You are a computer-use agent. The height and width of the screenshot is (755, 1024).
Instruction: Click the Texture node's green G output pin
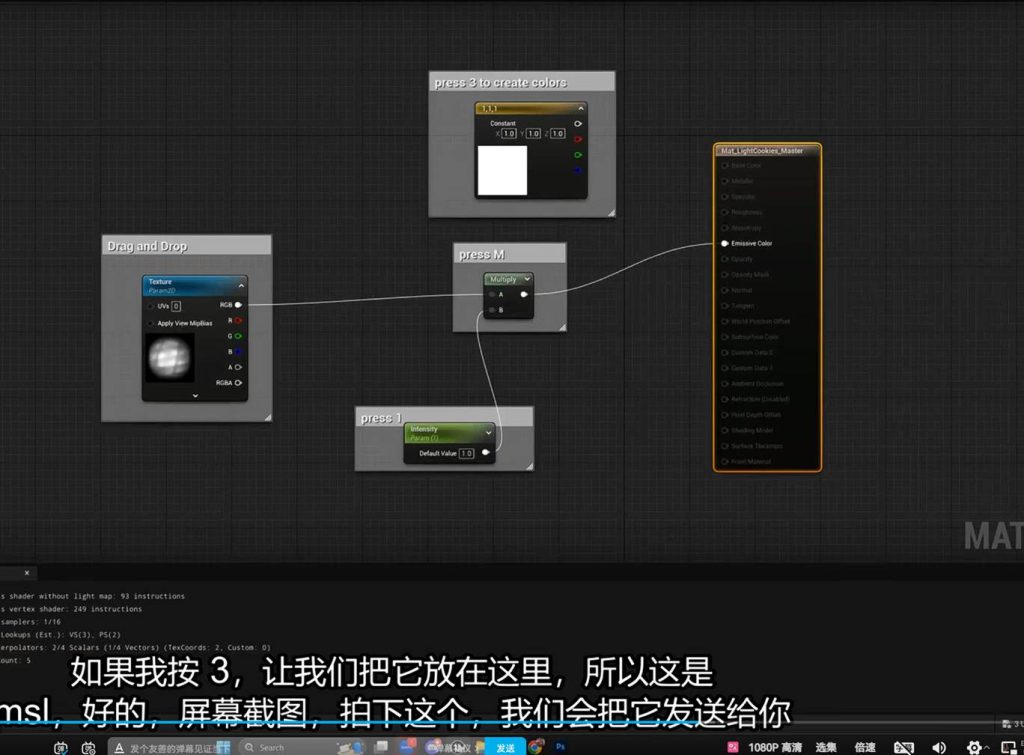[x=238, y=336]
